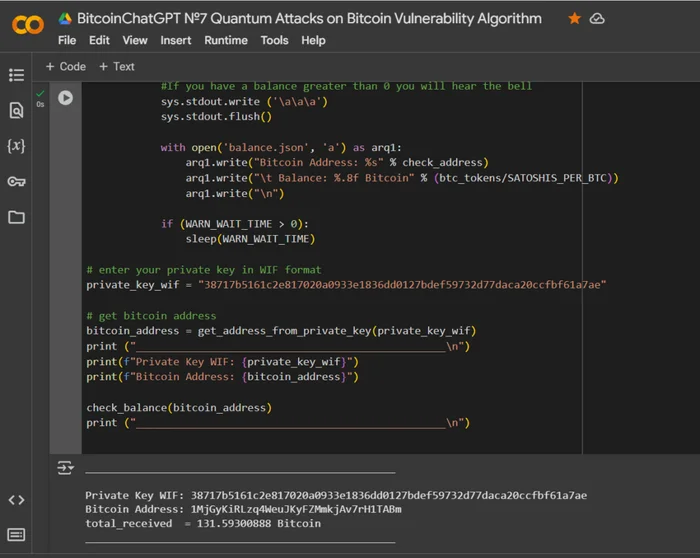Screen dimensions: 700x558
Task: Open the Secrets key panel
Action: click(x=17, y=182)
